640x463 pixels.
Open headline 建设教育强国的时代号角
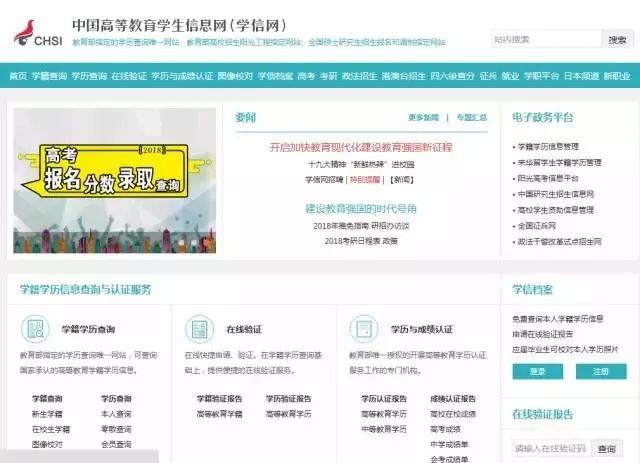361,209
